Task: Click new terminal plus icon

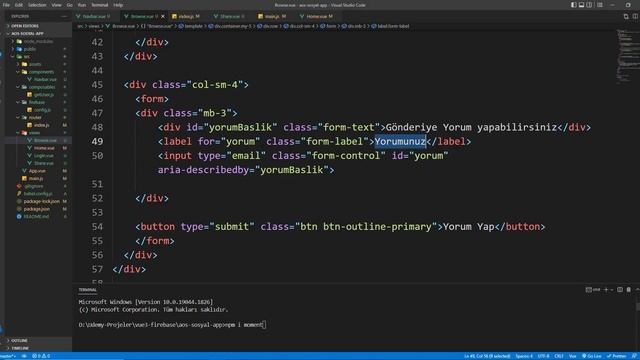Action: click(x=606, y=290)
